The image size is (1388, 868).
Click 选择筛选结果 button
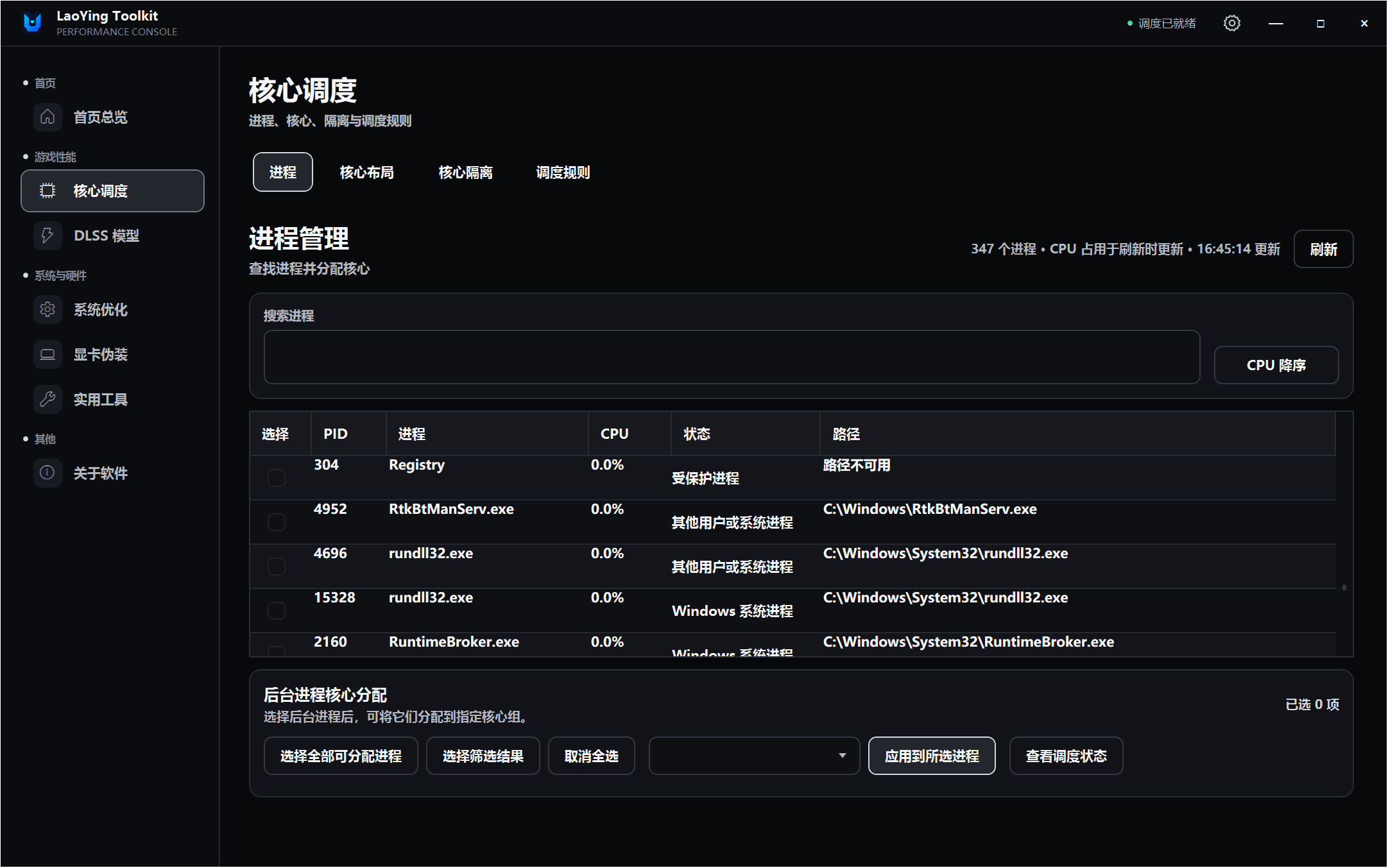[x=483, y=756]
